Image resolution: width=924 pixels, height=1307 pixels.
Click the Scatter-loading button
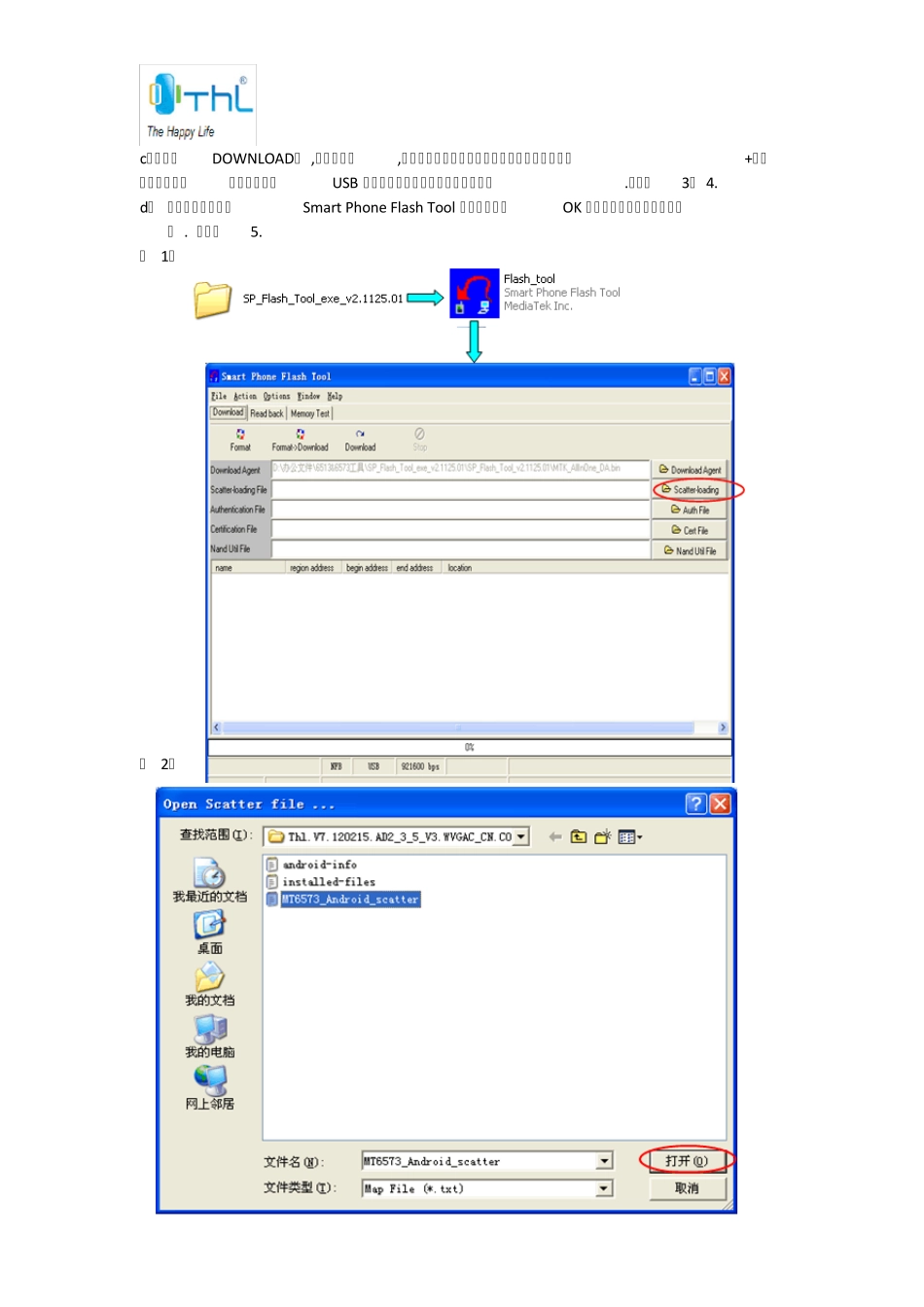(690, 490)
